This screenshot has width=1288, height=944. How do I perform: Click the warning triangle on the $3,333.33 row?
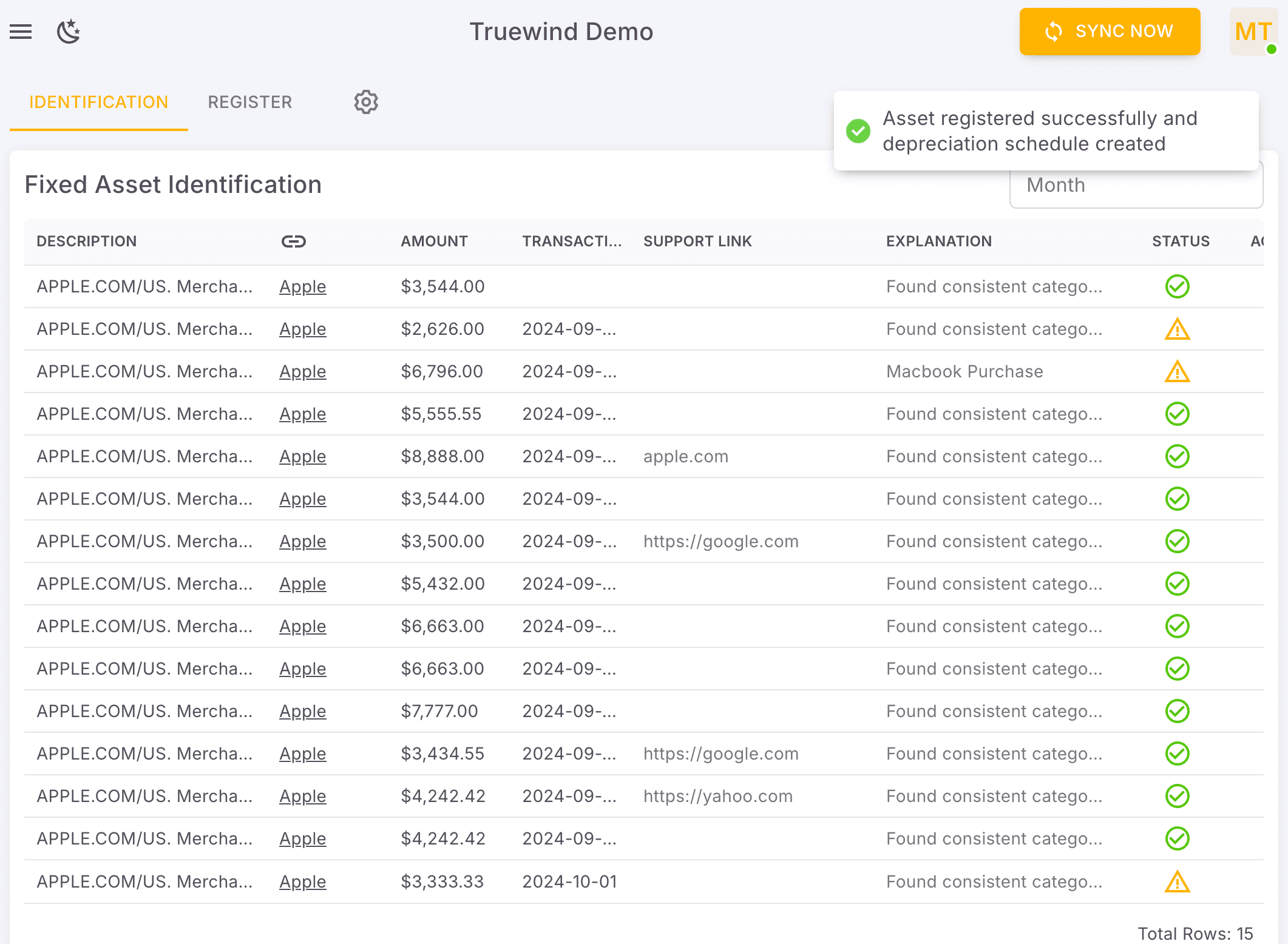[1176, 881]
